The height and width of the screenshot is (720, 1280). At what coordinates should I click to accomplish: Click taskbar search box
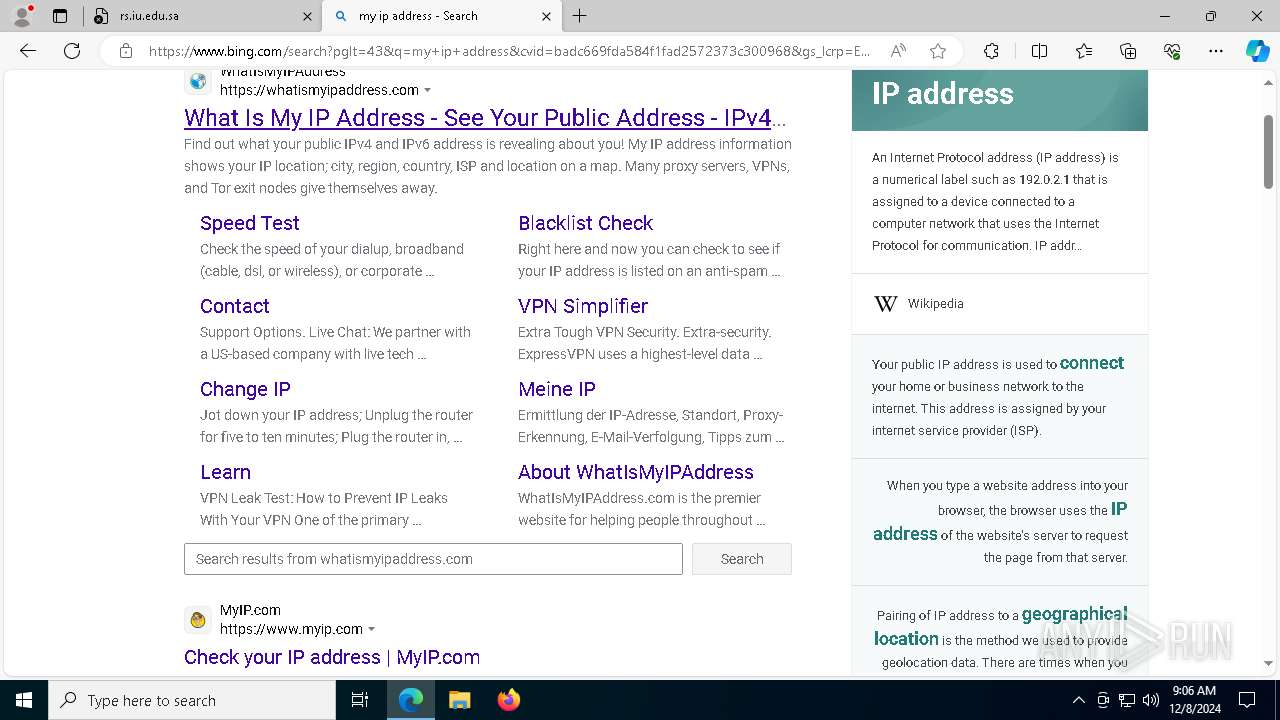192,700
